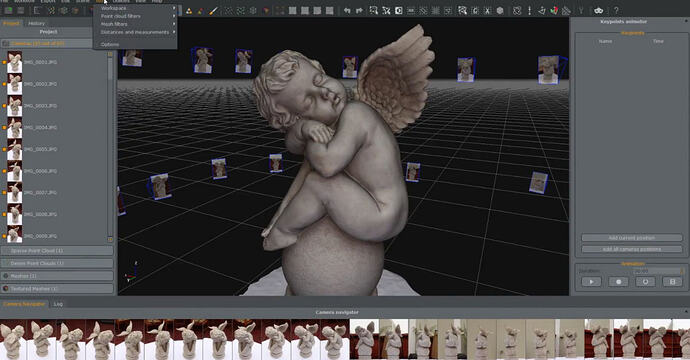Click the Meshes section sphere icon
Screen dimensions: 690x360
[x=6, y=276]
